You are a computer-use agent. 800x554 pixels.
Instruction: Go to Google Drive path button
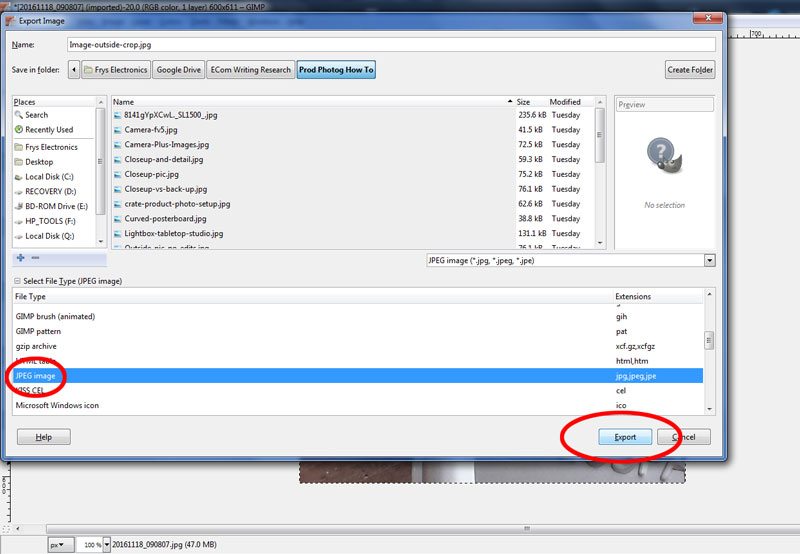179,70
